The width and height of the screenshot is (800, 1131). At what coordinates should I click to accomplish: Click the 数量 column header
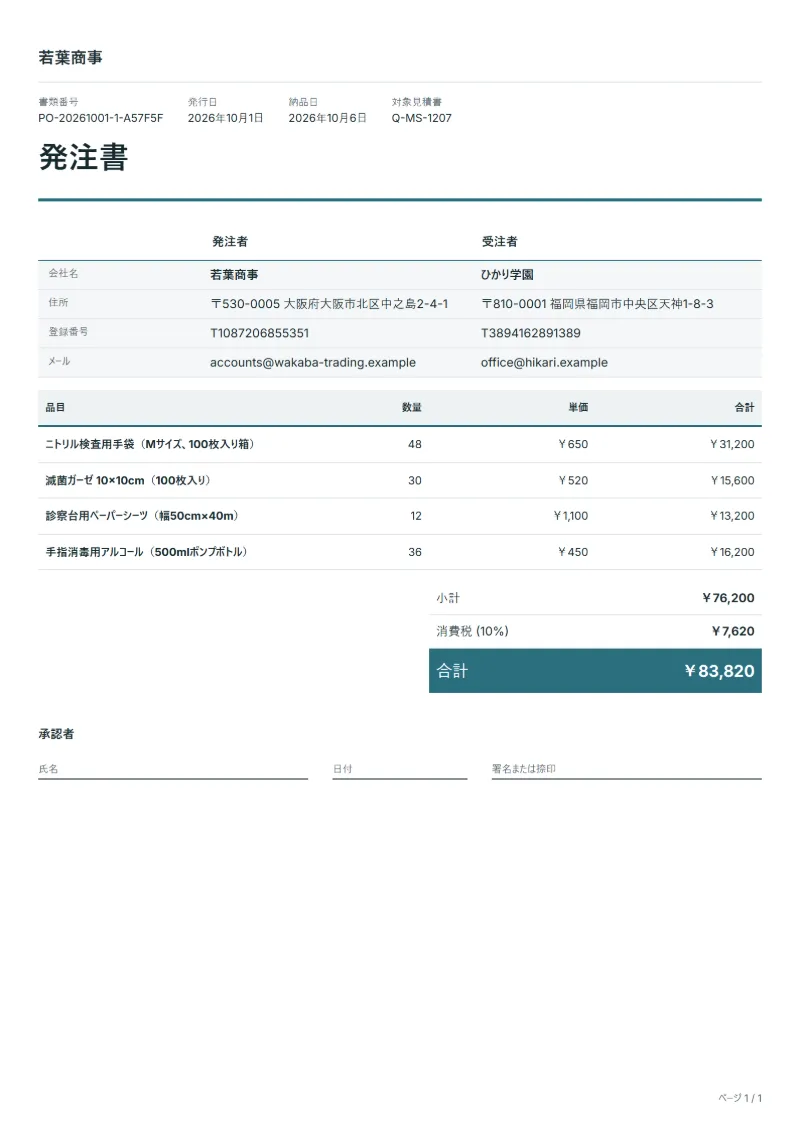(x=412, y=408)
